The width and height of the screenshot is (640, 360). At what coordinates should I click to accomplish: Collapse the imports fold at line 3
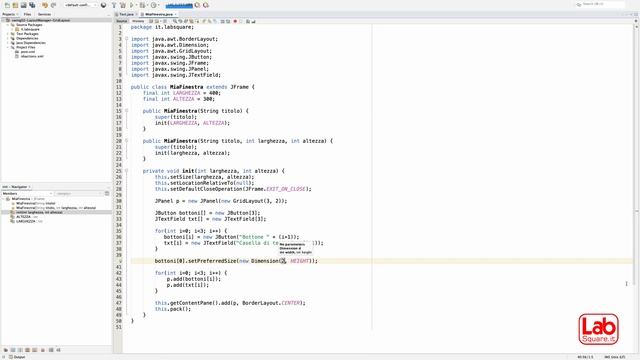tap(127, 39)
